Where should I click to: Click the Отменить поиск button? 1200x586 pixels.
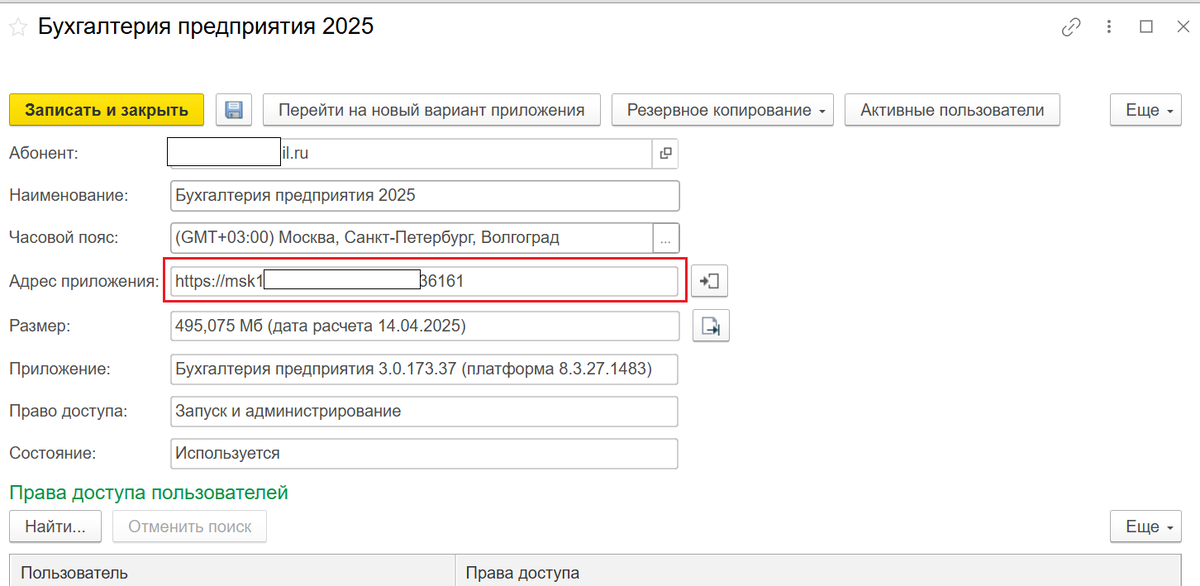(x=190, y=526)
